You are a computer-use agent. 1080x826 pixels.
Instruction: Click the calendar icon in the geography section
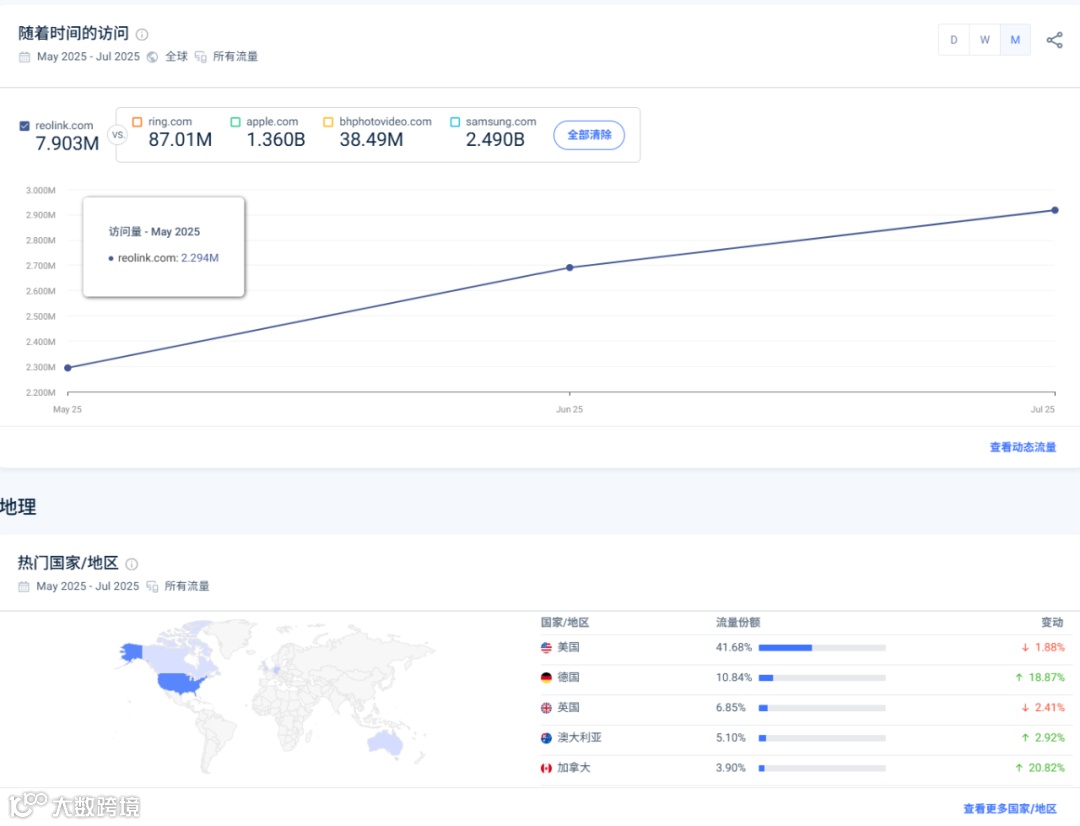[23, 587]
